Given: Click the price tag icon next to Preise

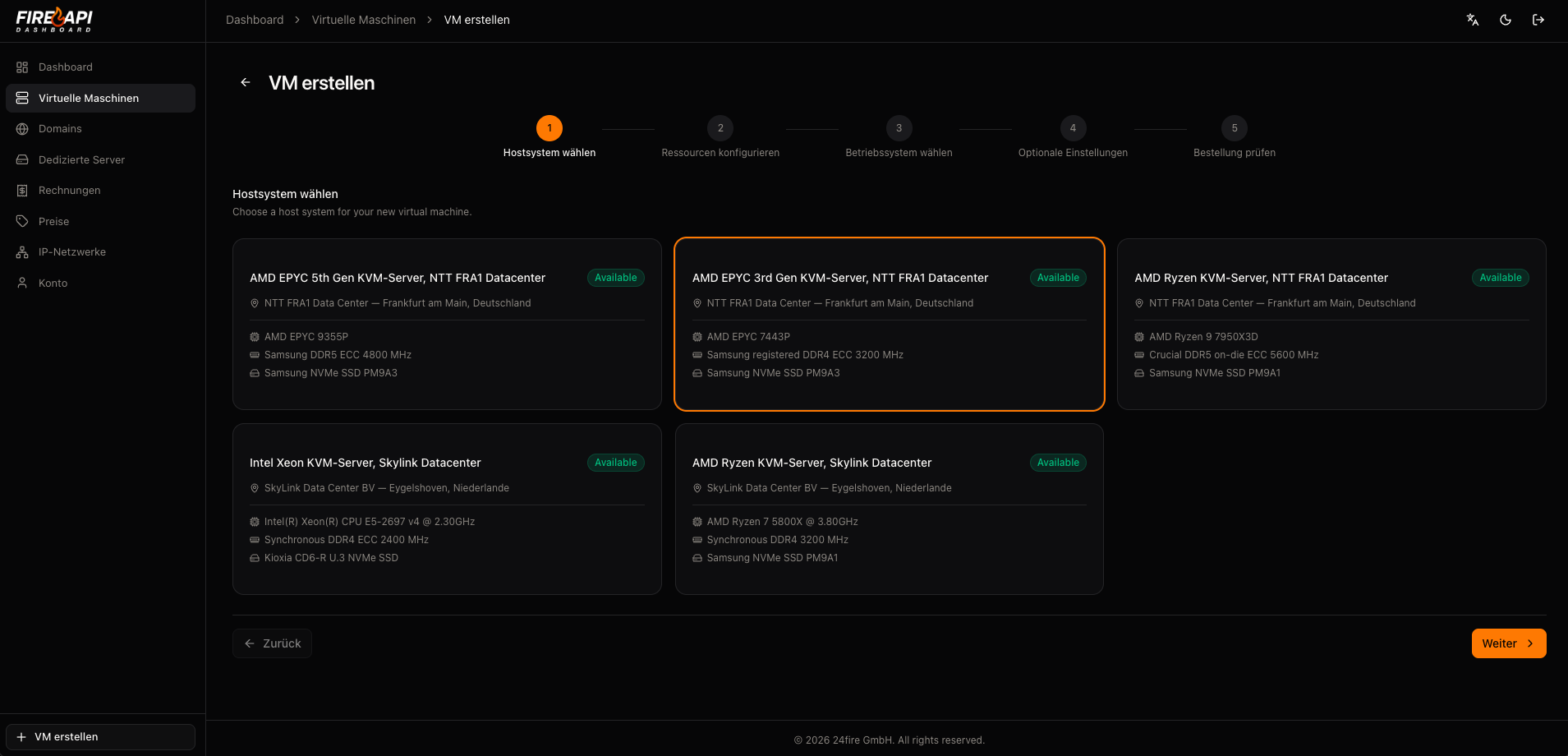Looking at the screenshot, I should [x=22, y=221].
